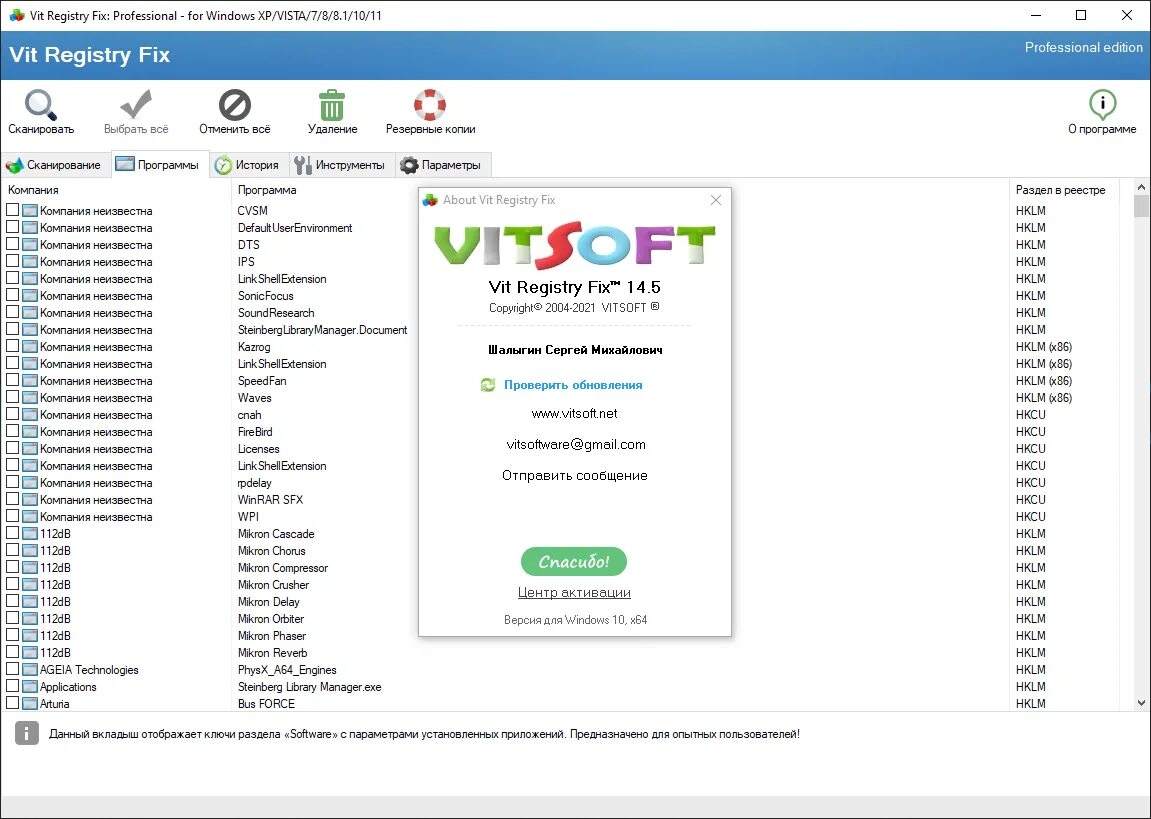This screenshot has width=1151, height=819.
Task: Click the app icon in the main title bar
Action: (x=17, y=15)
